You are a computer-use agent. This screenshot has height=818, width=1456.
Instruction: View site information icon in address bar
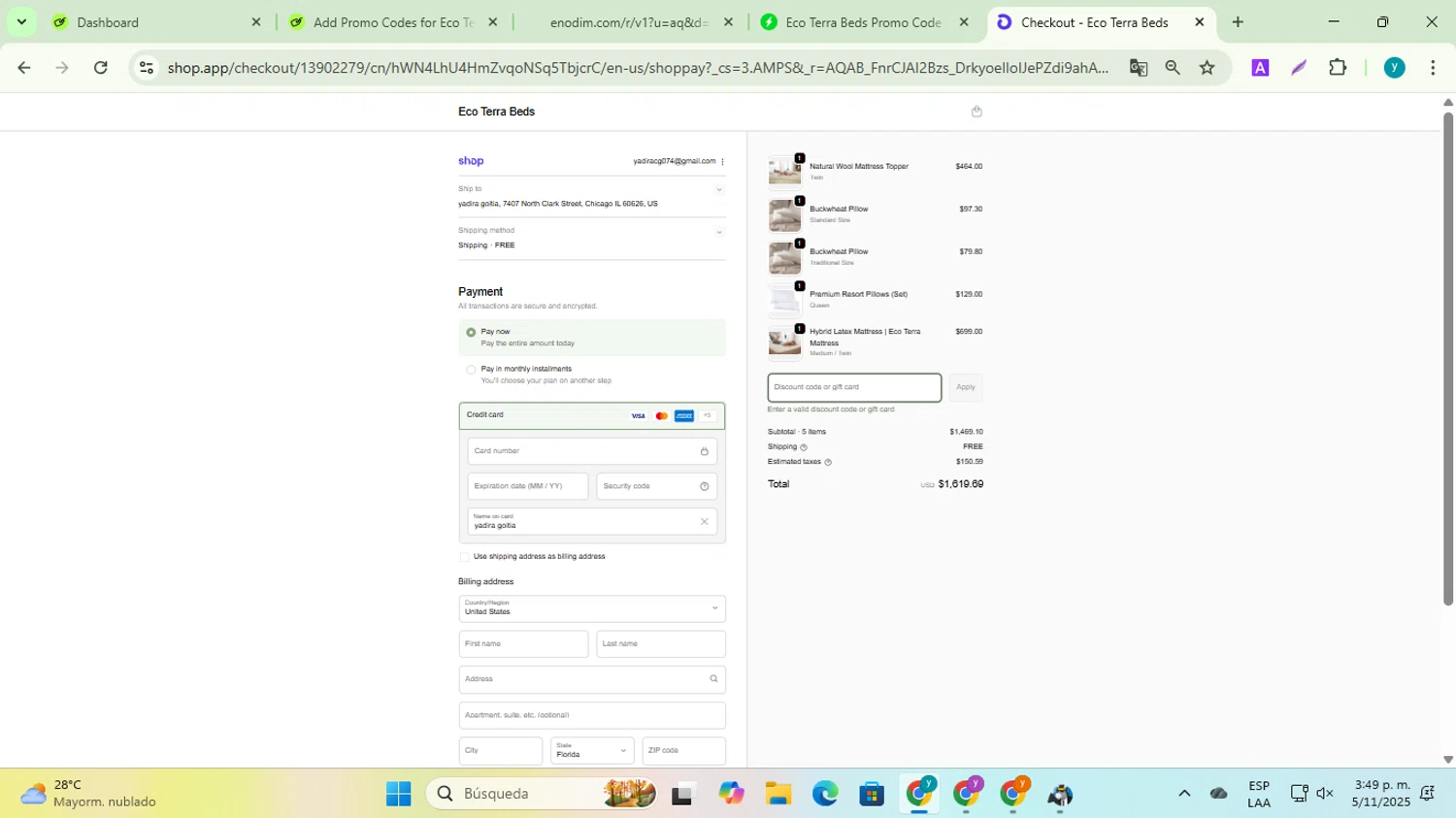[147, 67]
